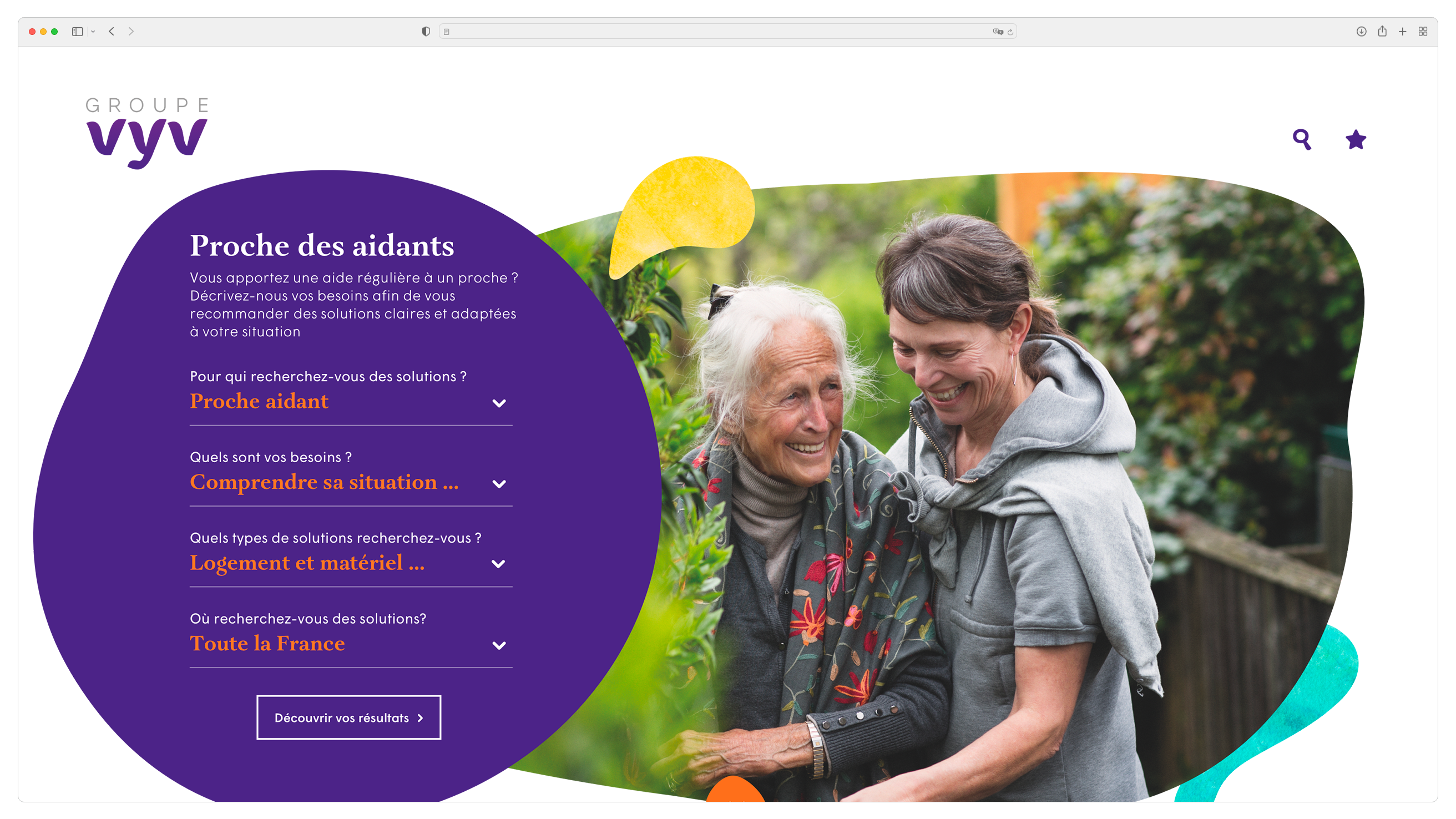Go forward with browser forward arrow
The width and height of the screenshot is (1456, 819).
tap(131, 32)
